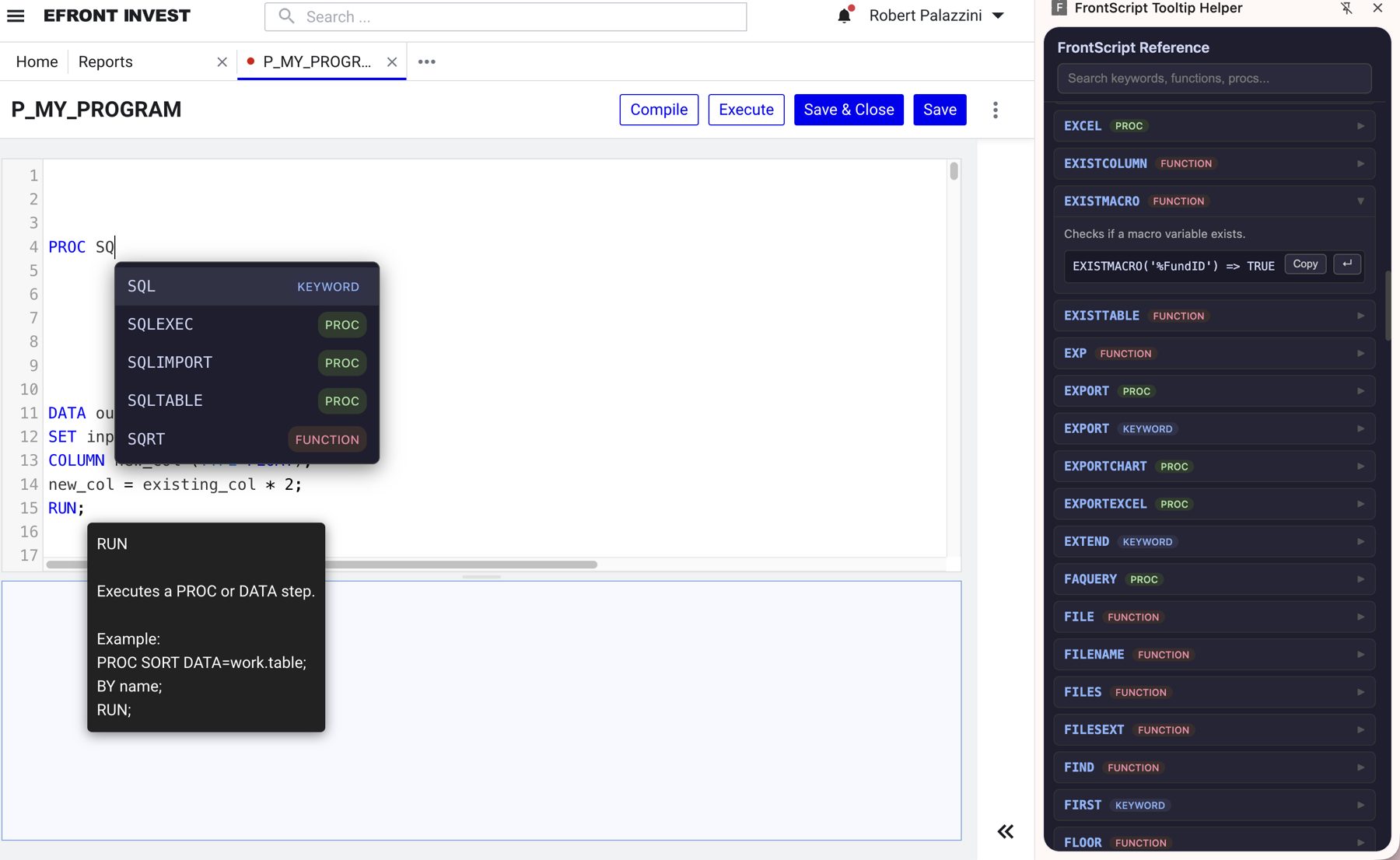This screenshot has width=1400, height=860.
Task: Click the editor horizontal scrollbar
Action: (322, 565)
